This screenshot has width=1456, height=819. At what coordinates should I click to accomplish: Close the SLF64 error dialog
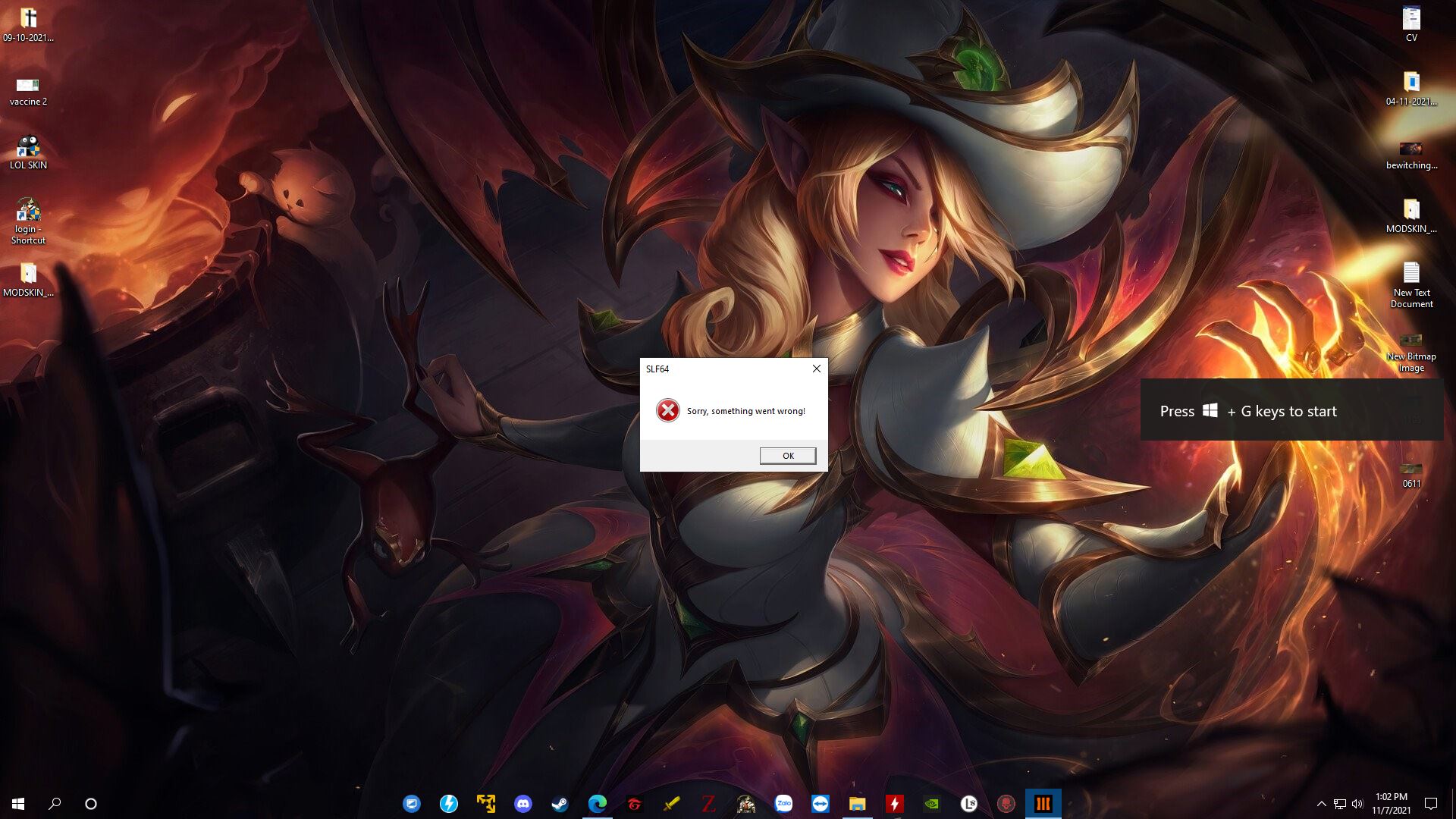(x=817, y=369)
